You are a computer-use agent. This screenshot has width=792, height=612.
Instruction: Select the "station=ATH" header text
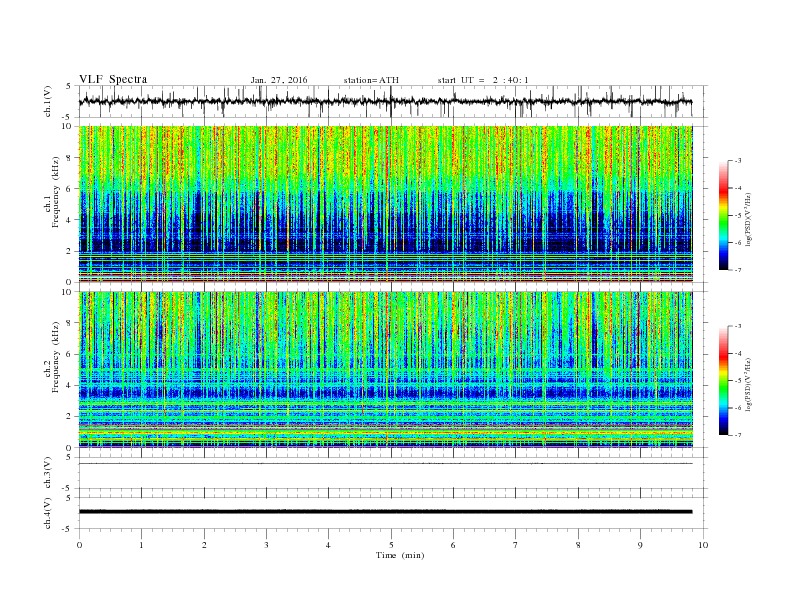pyautogui.click(x=371, y=80)
